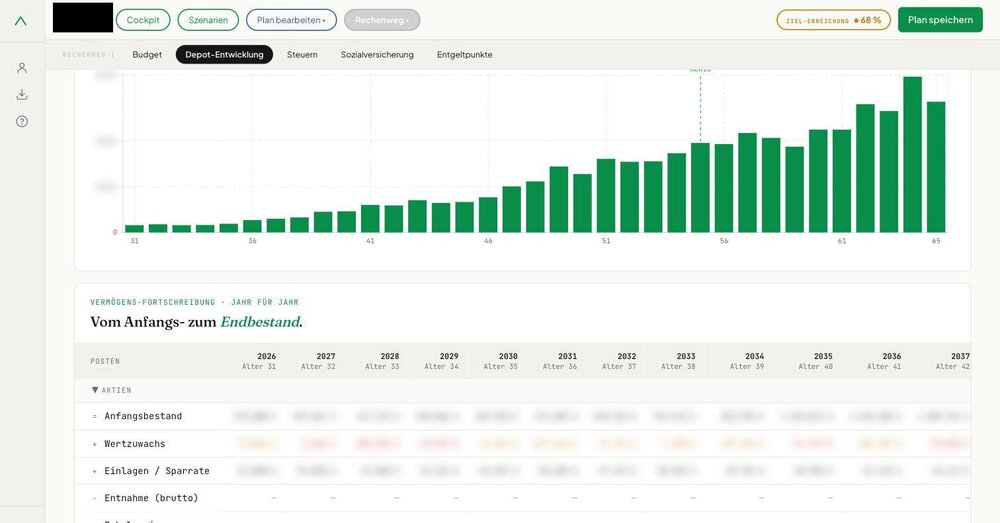Select the Depot-Entwicklung tab
1000x523 pixels.
pyautogui.click(x=224, y=55)
